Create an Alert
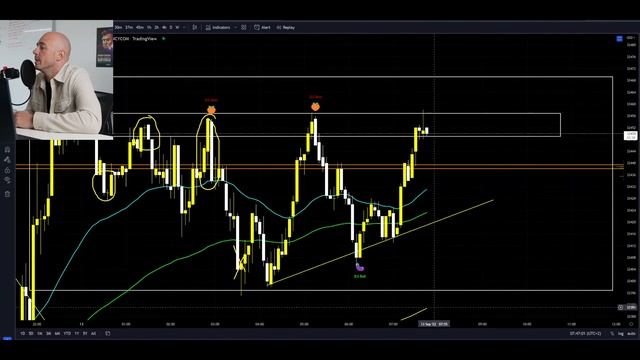The image size is (640, 360). 262,27
